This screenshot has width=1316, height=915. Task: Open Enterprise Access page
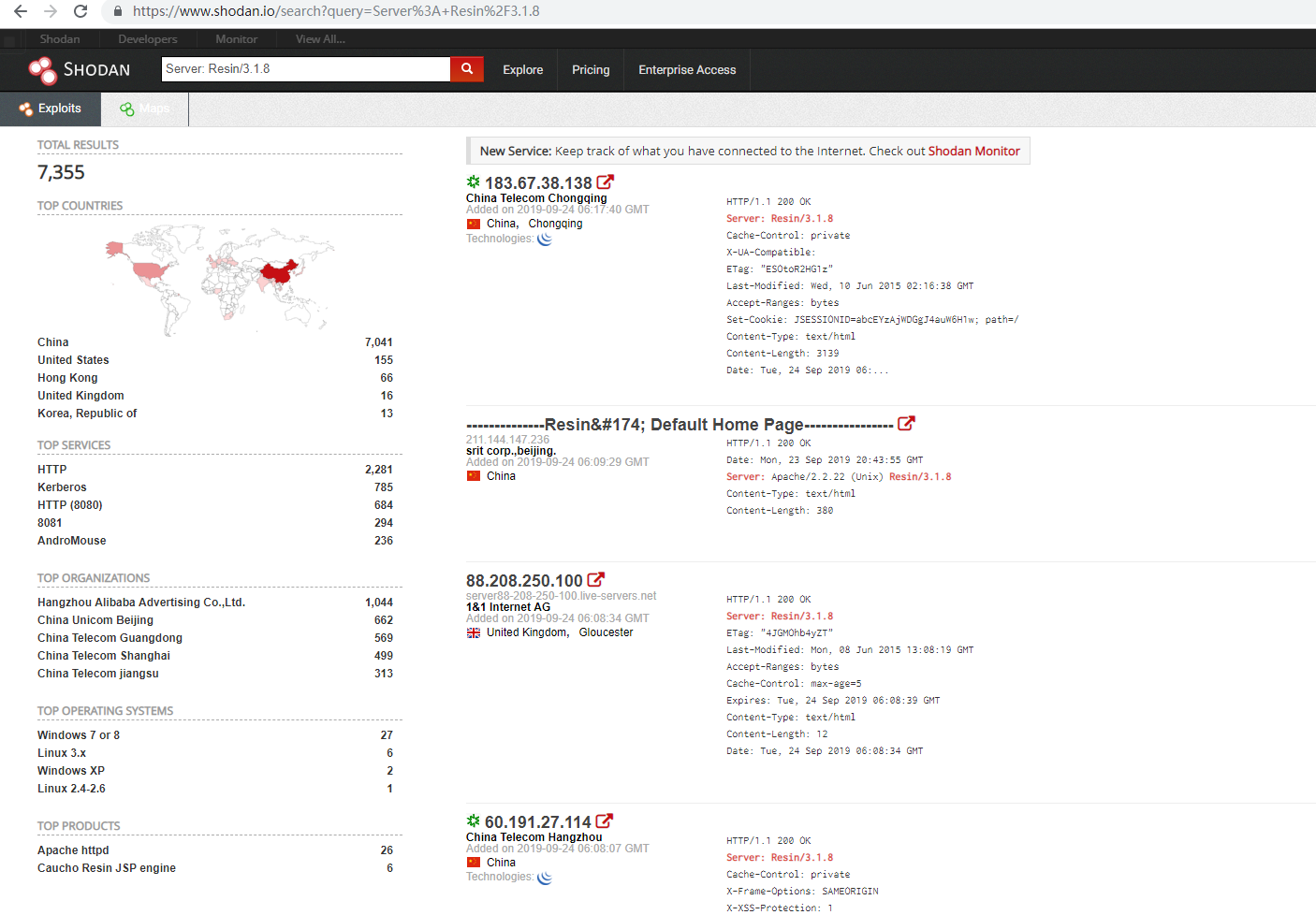click(687, 70)
